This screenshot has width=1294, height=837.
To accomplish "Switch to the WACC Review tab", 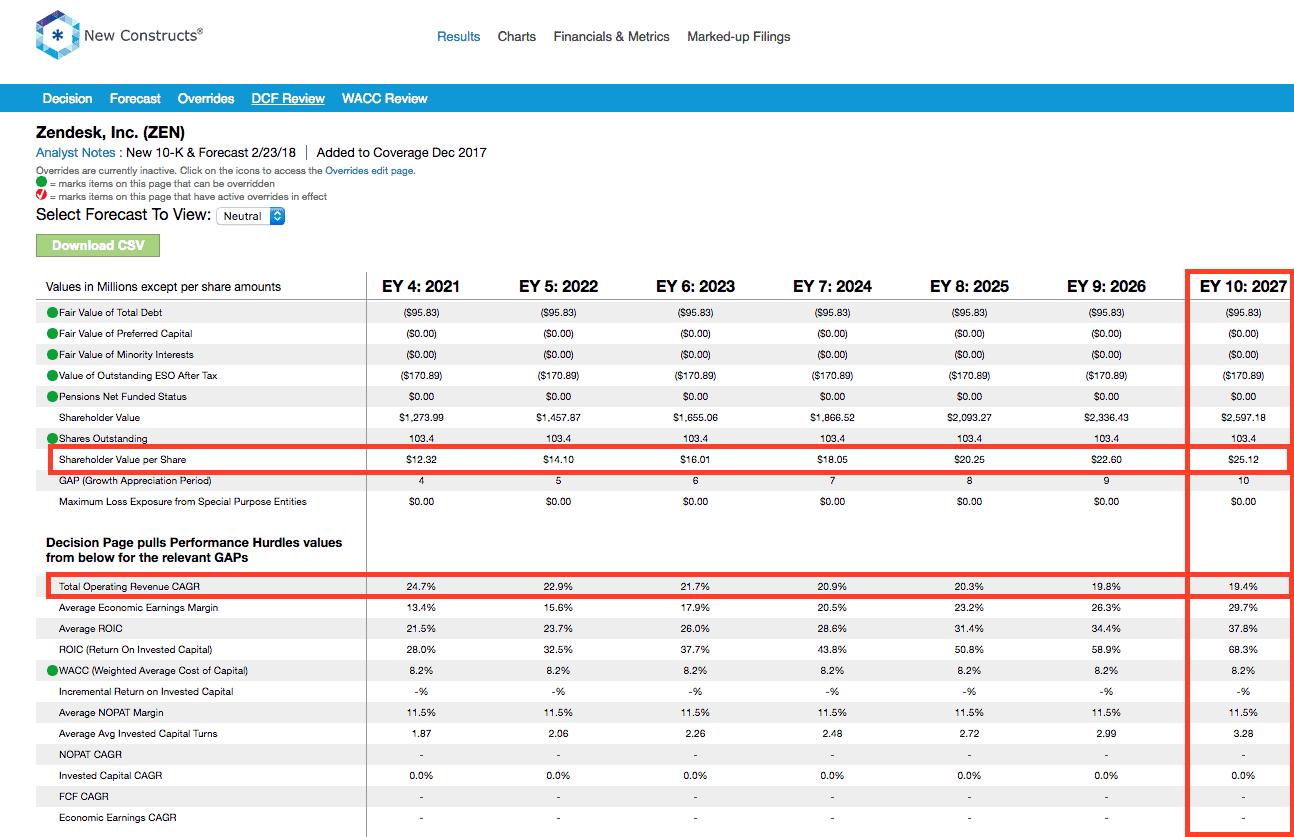I will pyautogui.click(x=385, y=98).
